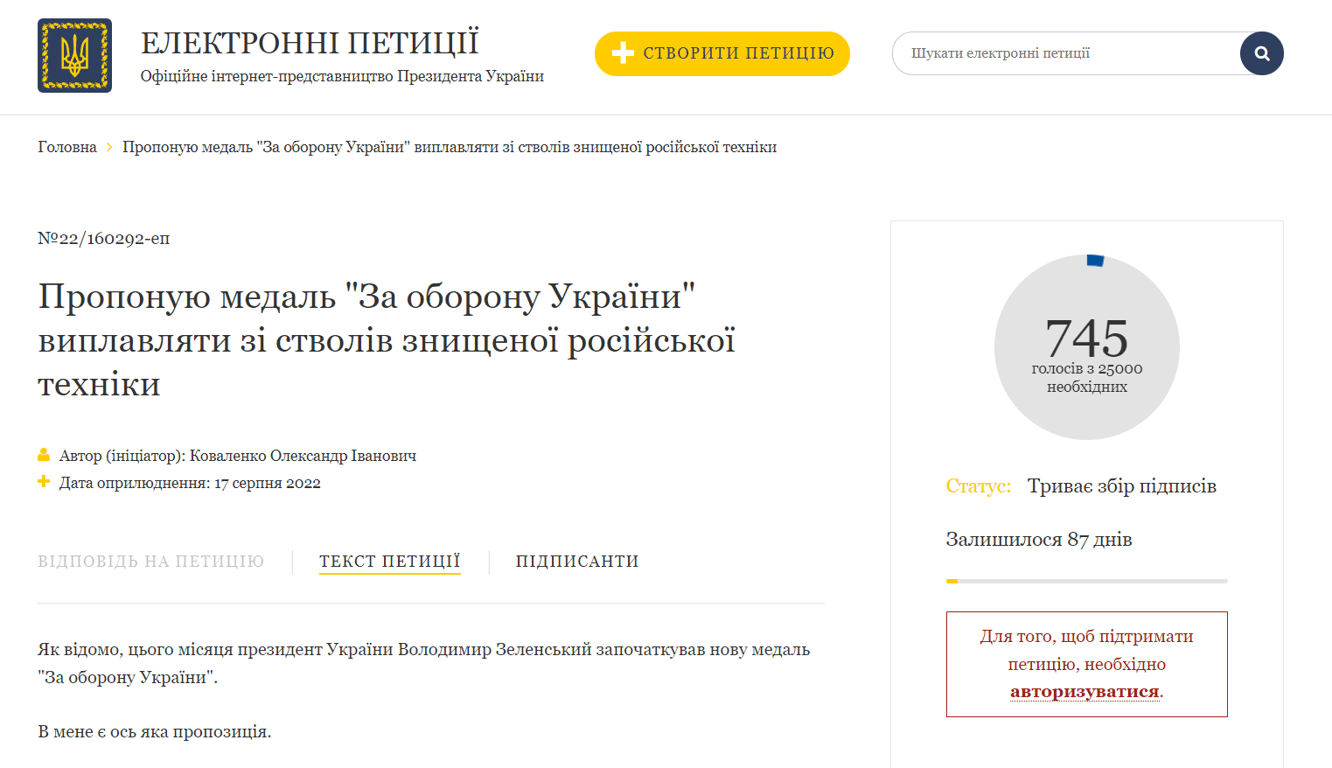Open the Головна breadcrumb link

point(66,146)
